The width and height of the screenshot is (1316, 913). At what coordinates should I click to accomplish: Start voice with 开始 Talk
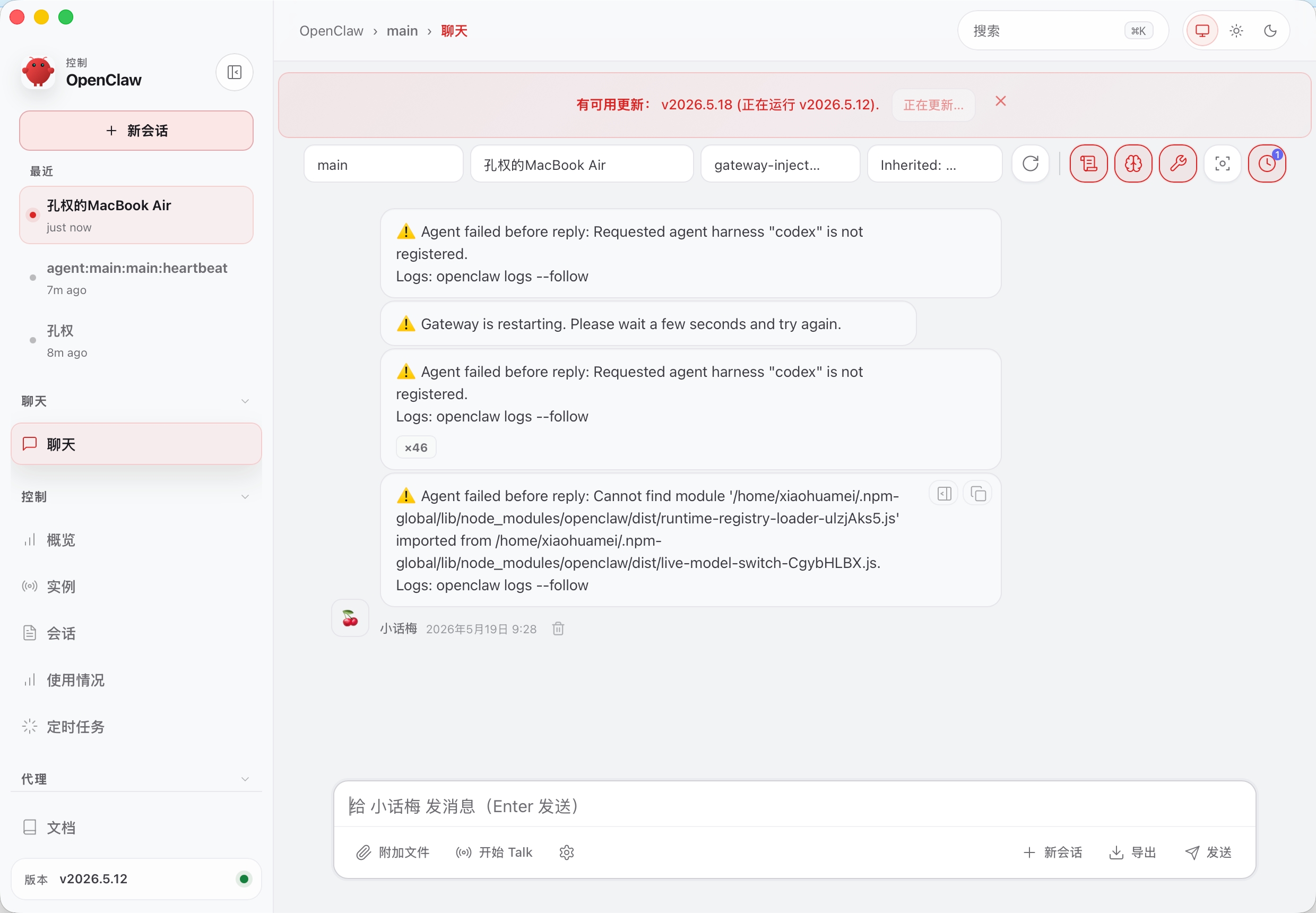click(x=494, y=852)
